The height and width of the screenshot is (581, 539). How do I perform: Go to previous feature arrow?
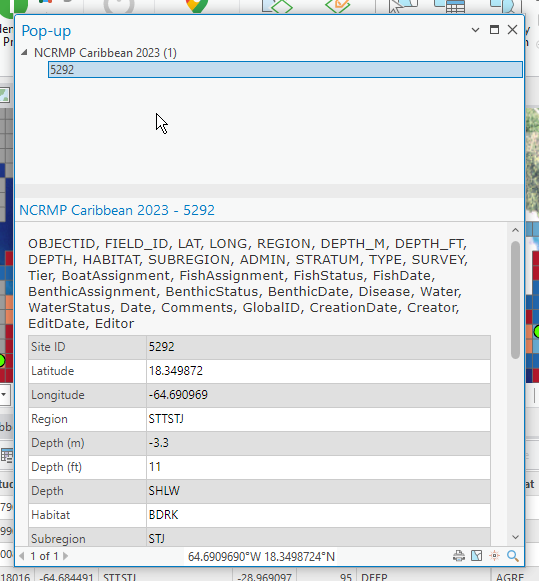tap(22, 556)
